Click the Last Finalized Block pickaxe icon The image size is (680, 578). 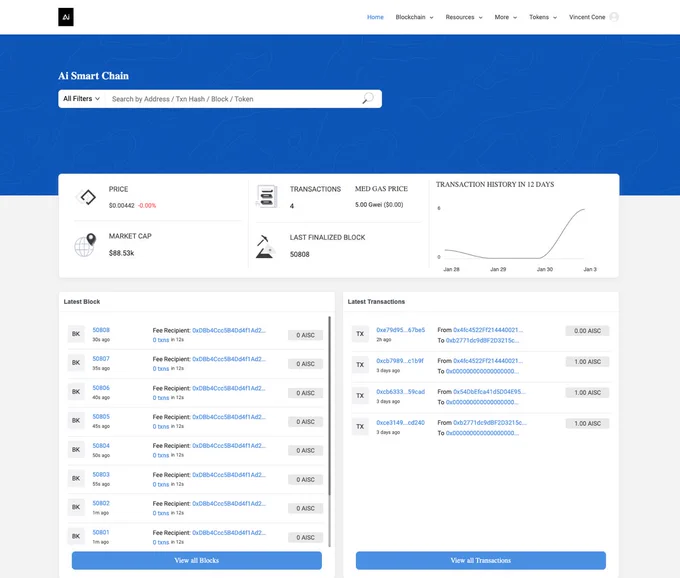[265, 247]
